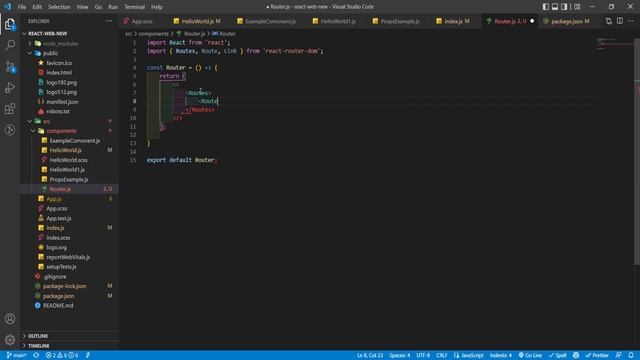Open the Help menu
The height and width of the screenshot is (360, 640).
pyautogui.click(x=157, y=7)
